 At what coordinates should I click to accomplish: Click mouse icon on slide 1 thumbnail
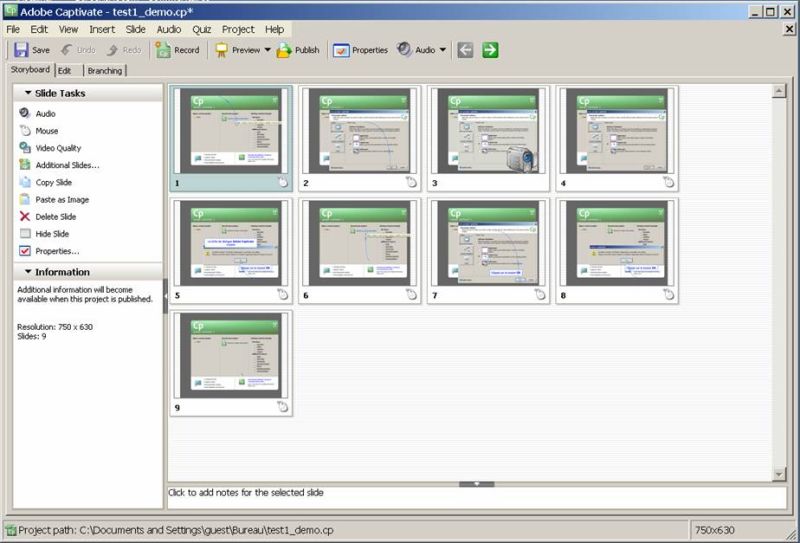(283, 182)
